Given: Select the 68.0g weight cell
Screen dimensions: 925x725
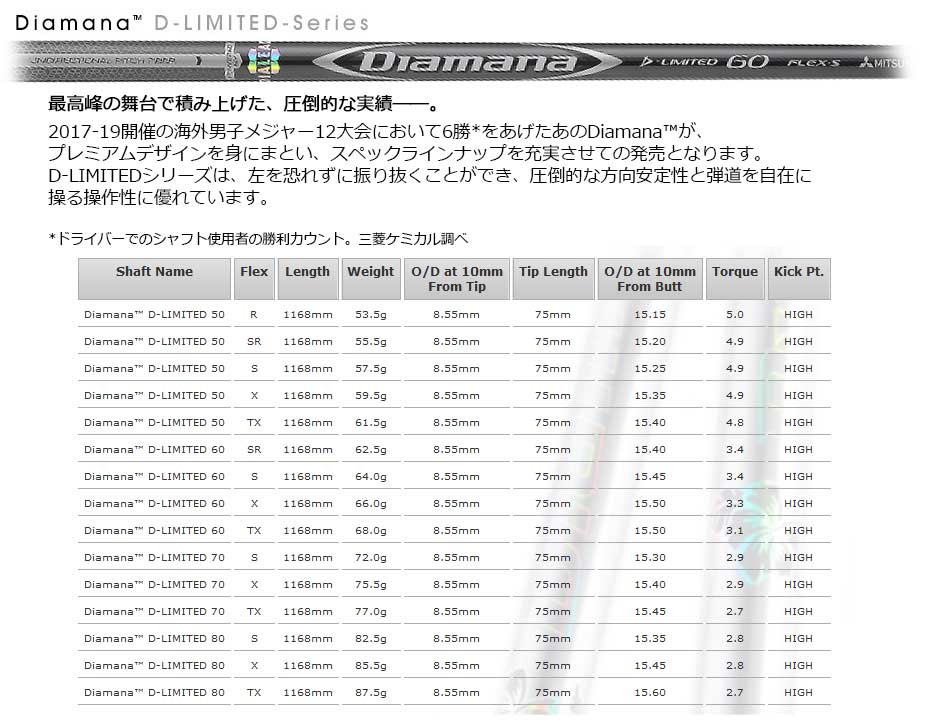Looking at the screenshot, I should point(370,531).
